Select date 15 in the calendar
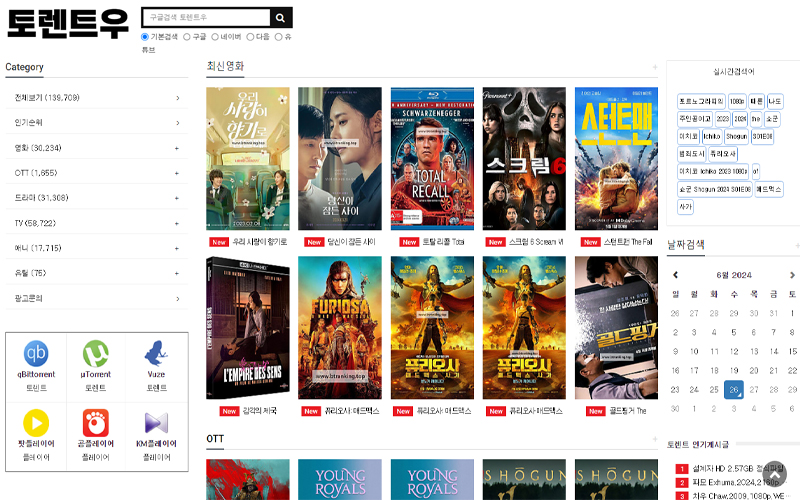 pos(792,352)
